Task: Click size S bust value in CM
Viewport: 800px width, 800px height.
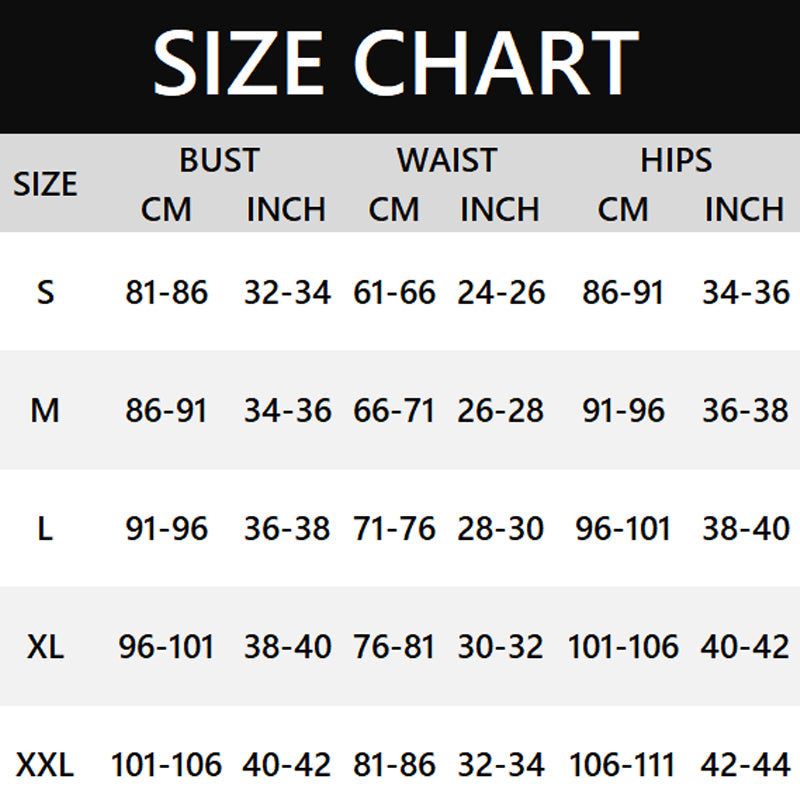Action: tap(167, 292)
